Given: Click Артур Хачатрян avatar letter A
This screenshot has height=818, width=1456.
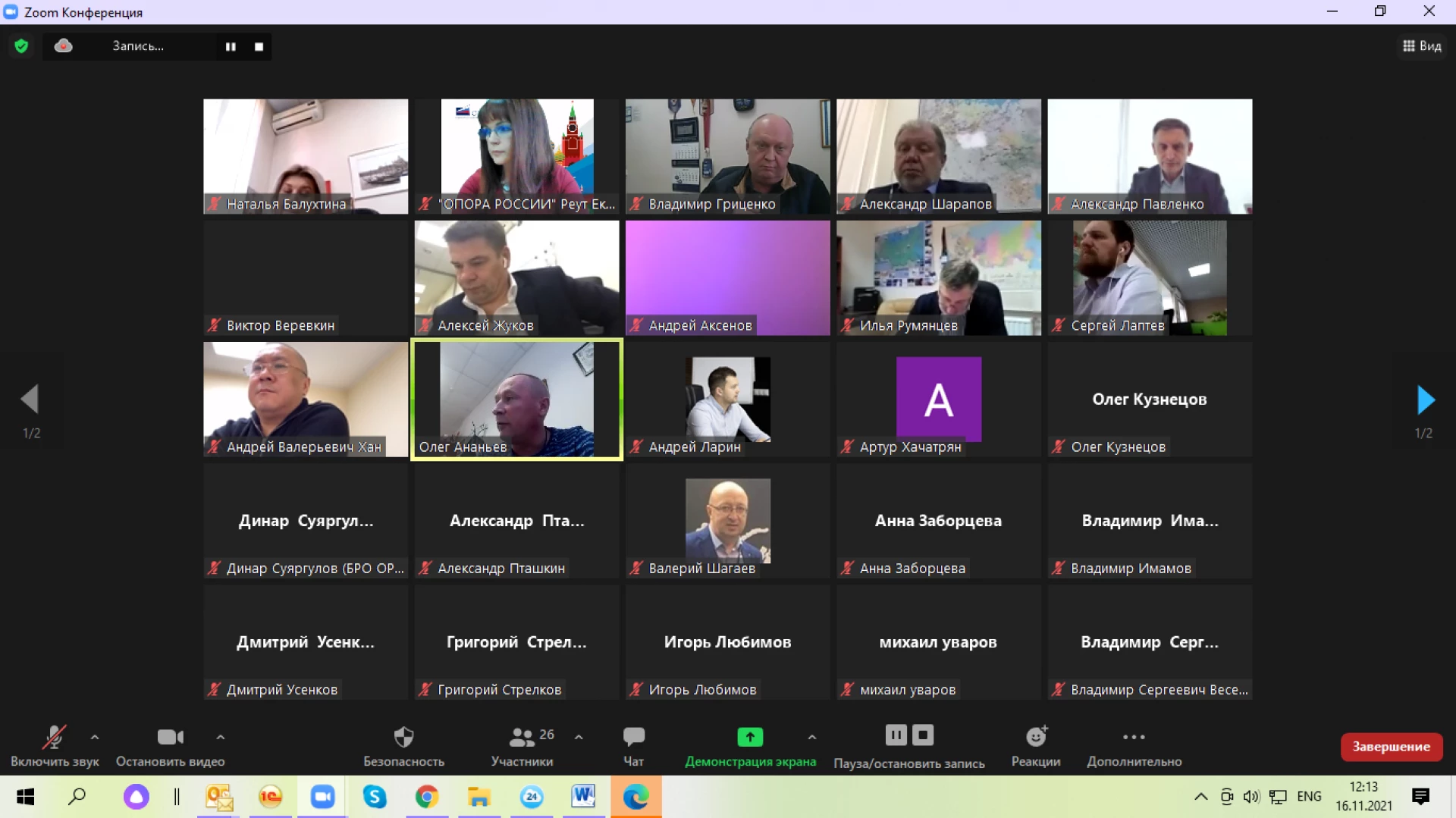Looking at the screenshot, I should 939,399.
